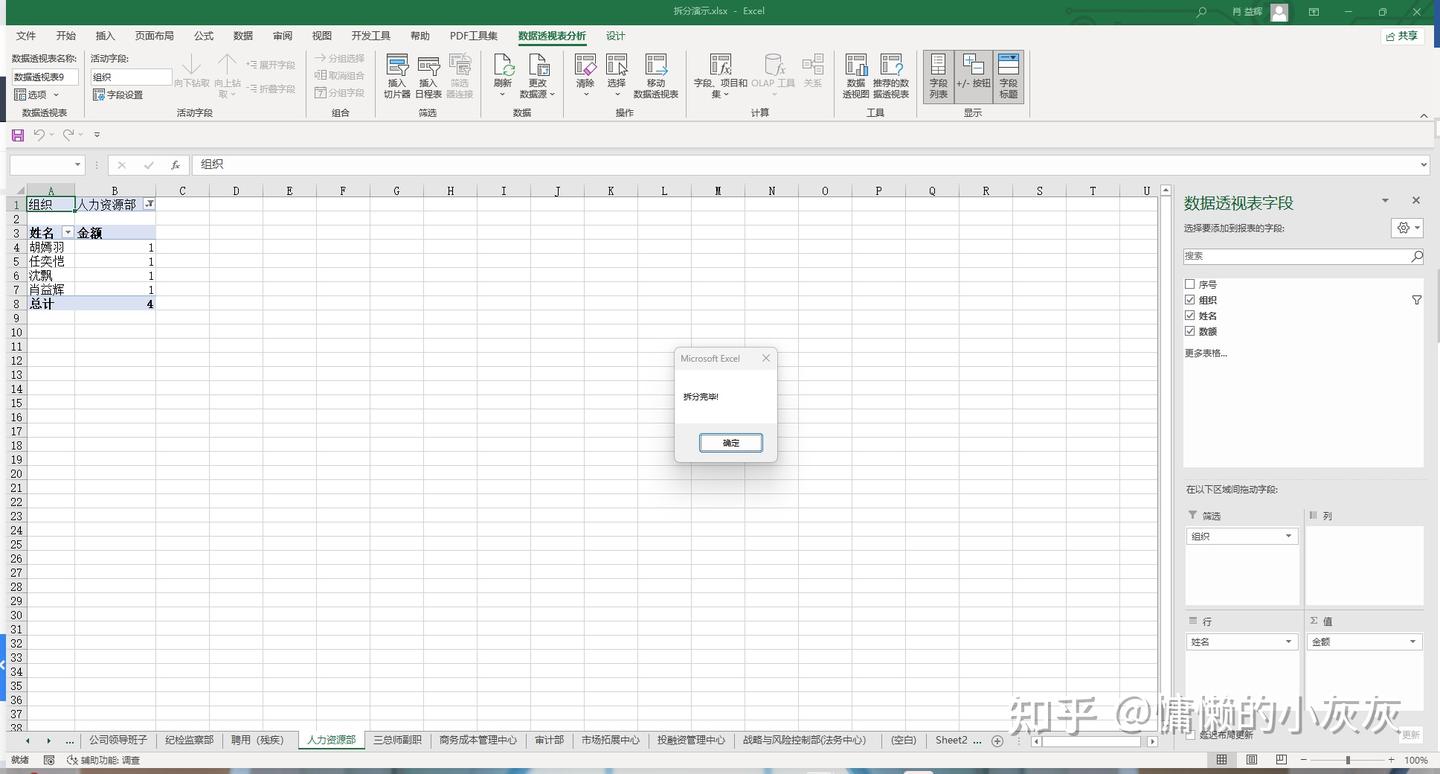This screenshot has width=1440, height=774.
Task: Click the 移动数据透视表 icon
Action: 656,75
